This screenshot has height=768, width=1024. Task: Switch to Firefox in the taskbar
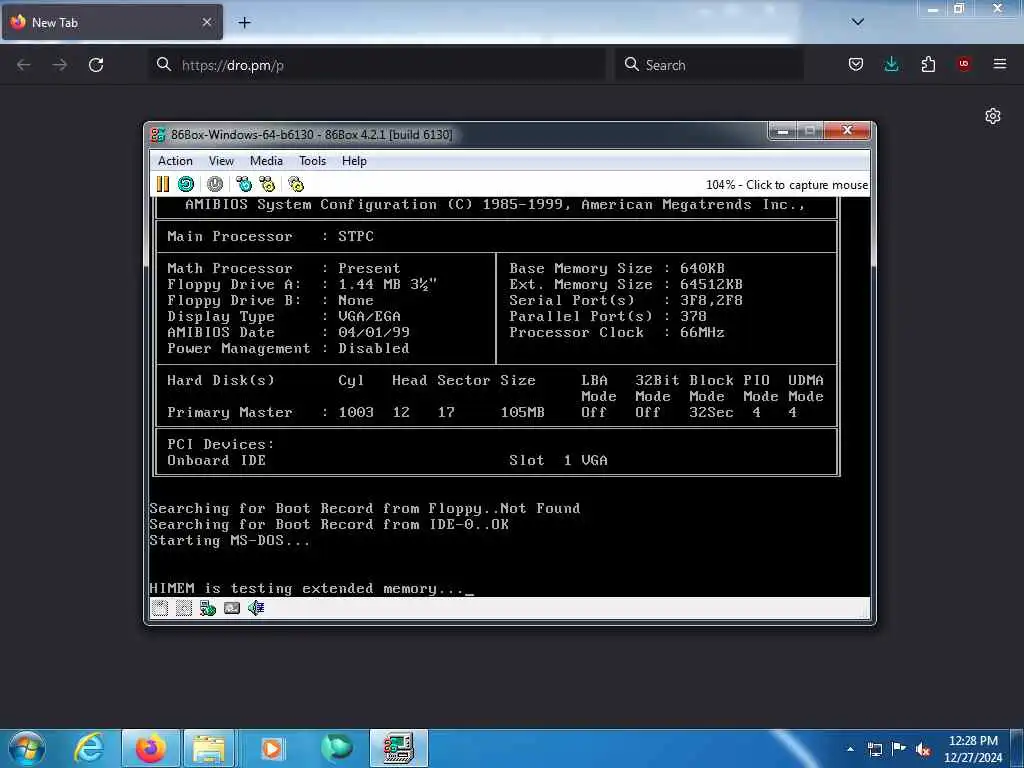150,748
